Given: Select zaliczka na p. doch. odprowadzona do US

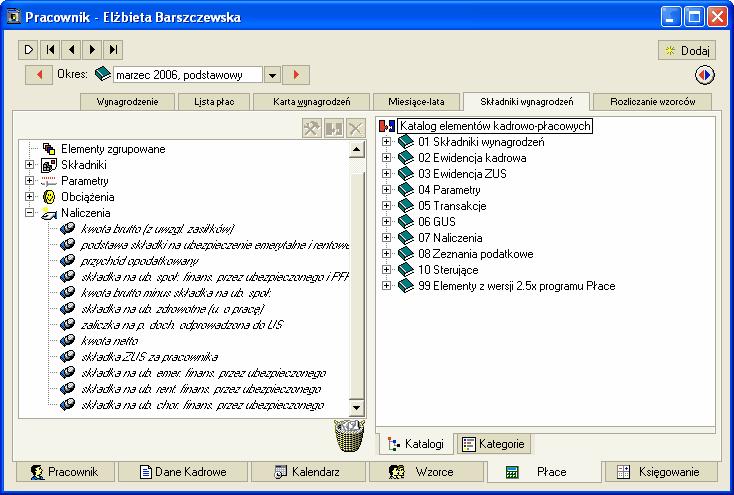Looking at the screenshot, I should tap(182, 325).
